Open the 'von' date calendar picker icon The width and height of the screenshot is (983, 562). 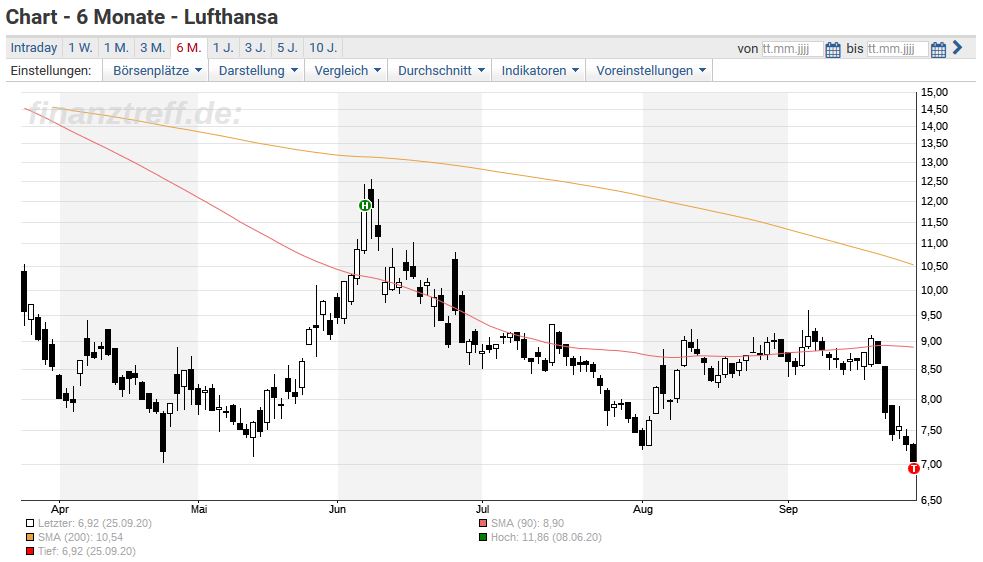point(833,49)
